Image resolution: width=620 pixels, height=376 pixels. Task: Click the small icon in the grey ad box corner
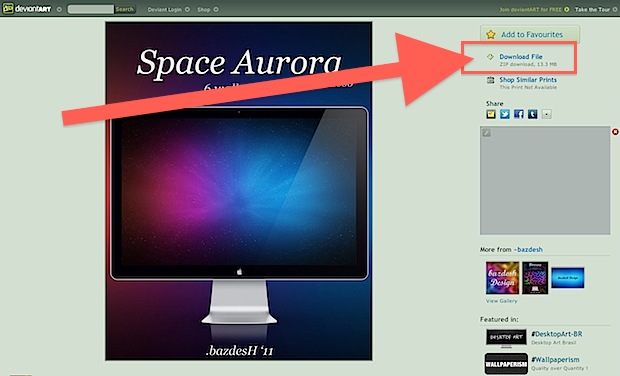(x=486, y=133)
